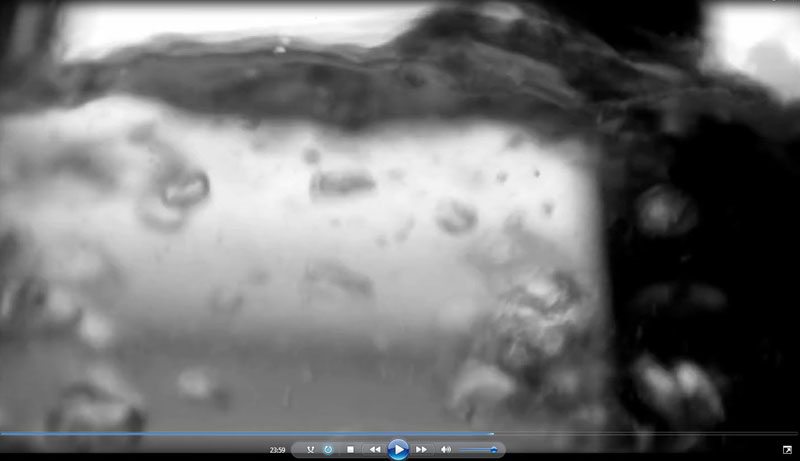Viewport: 800px width, 461px height.
Task: Click the full-screen toggle icon in corner
Action: tap(787, 450)
